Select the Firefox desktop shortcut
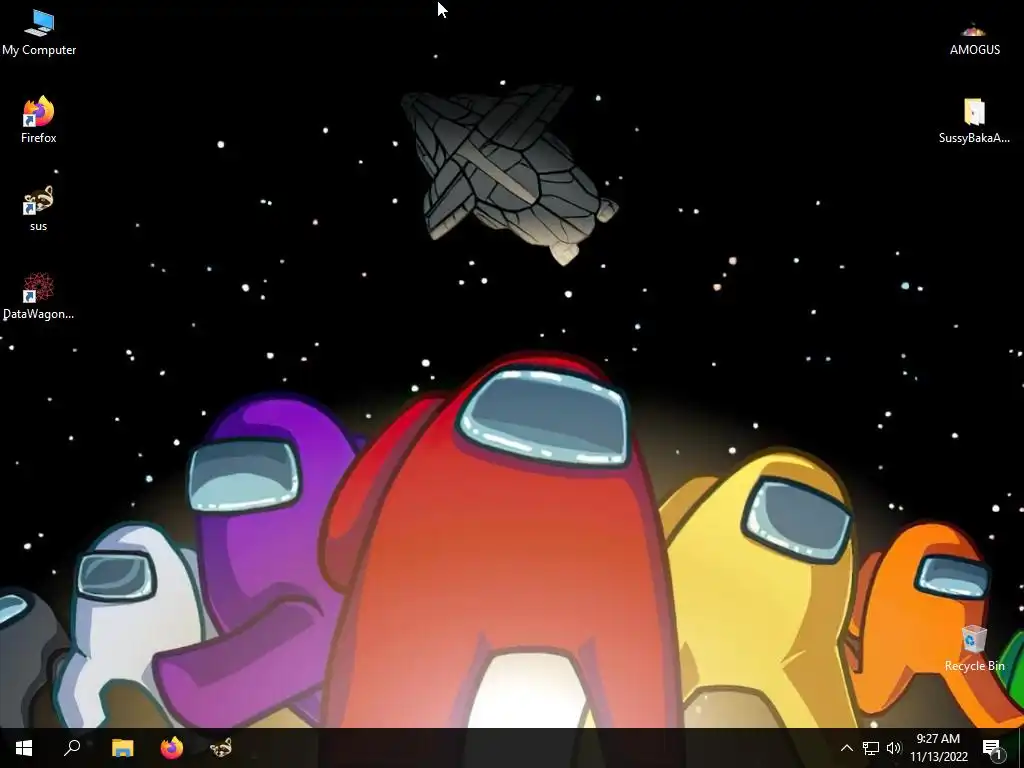 pyautogui.click(x=39, y=120)
